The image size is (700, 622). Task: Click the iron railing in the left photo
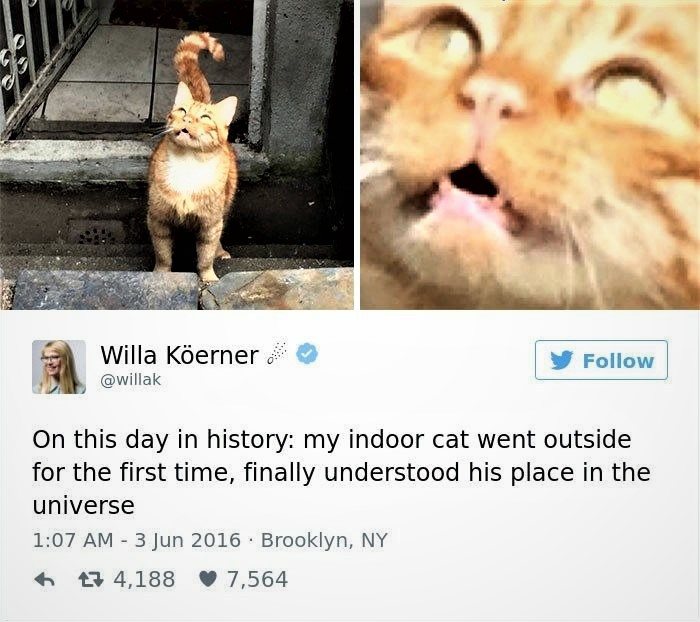pos(42,58)
